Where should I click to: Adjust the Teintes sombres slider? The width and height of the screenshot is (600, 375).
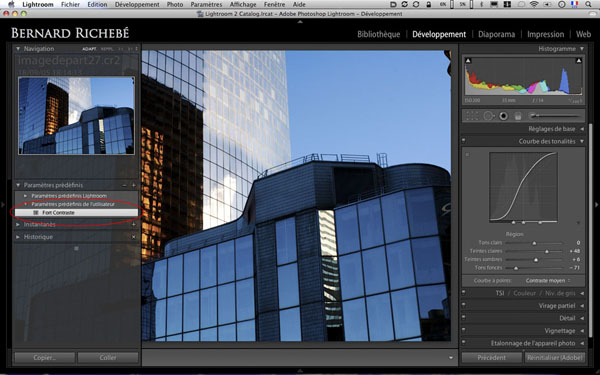(534, 259)
